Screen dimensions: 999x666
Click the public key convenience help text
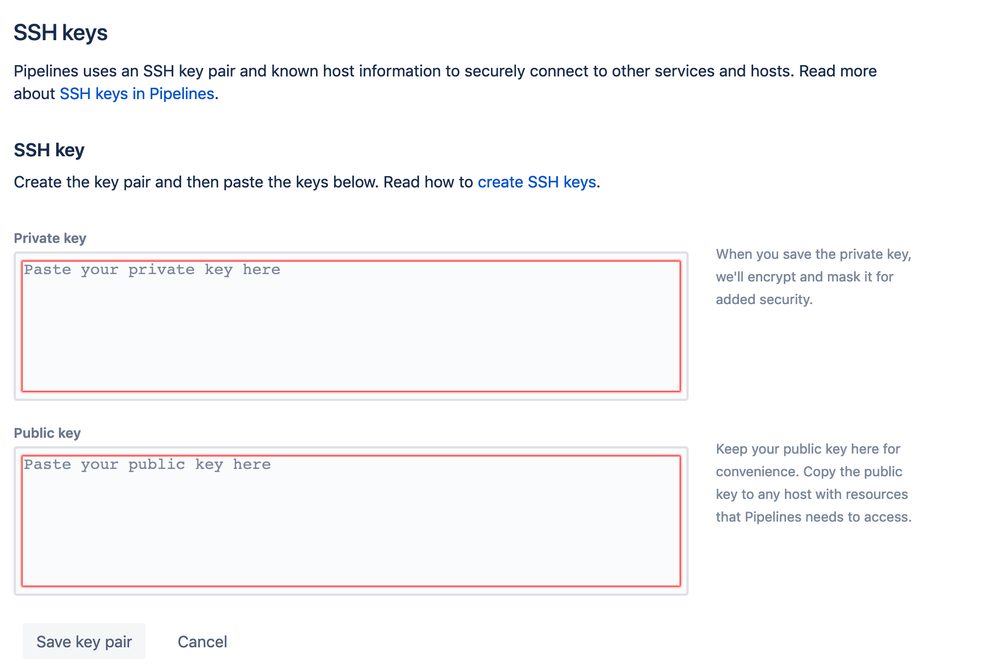[x=814, y=482]
